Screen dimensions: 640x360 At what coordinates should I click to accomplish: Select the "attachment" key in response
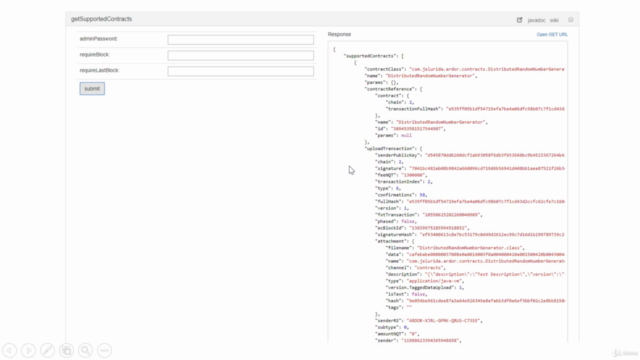click(x=391, y=241)
